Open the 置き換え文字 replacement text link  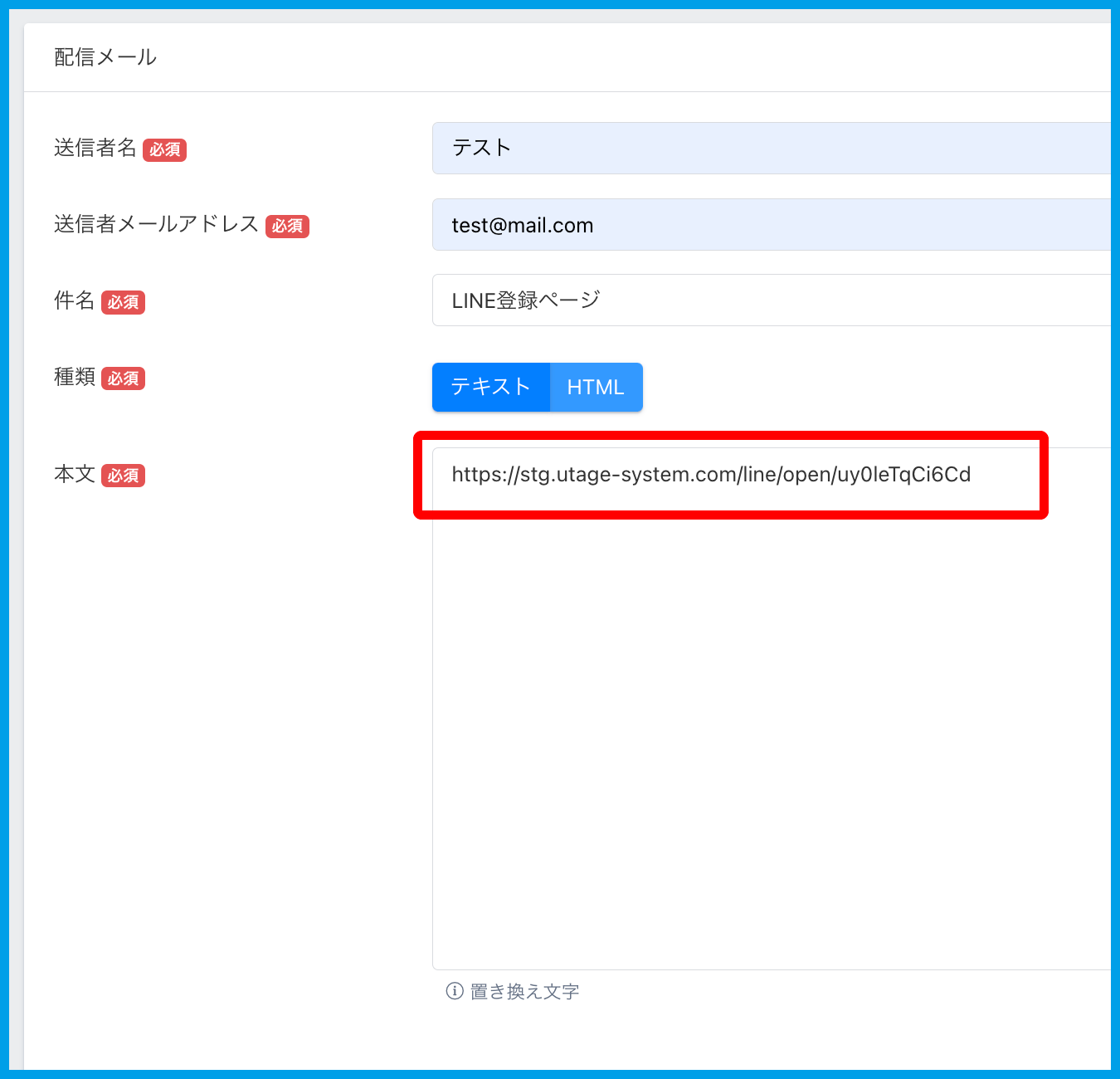pos(524,991)
